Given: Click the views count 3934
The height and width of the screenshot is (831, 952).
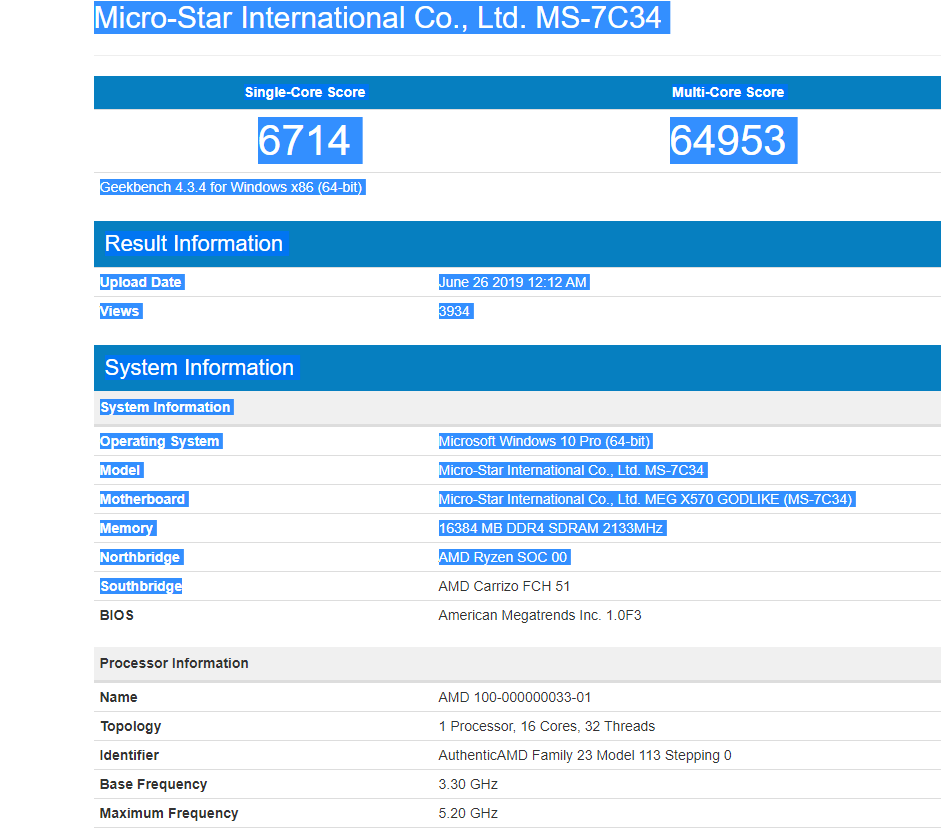Looking at the screenshot, I should pyautogui.click(x=455, y=311).
